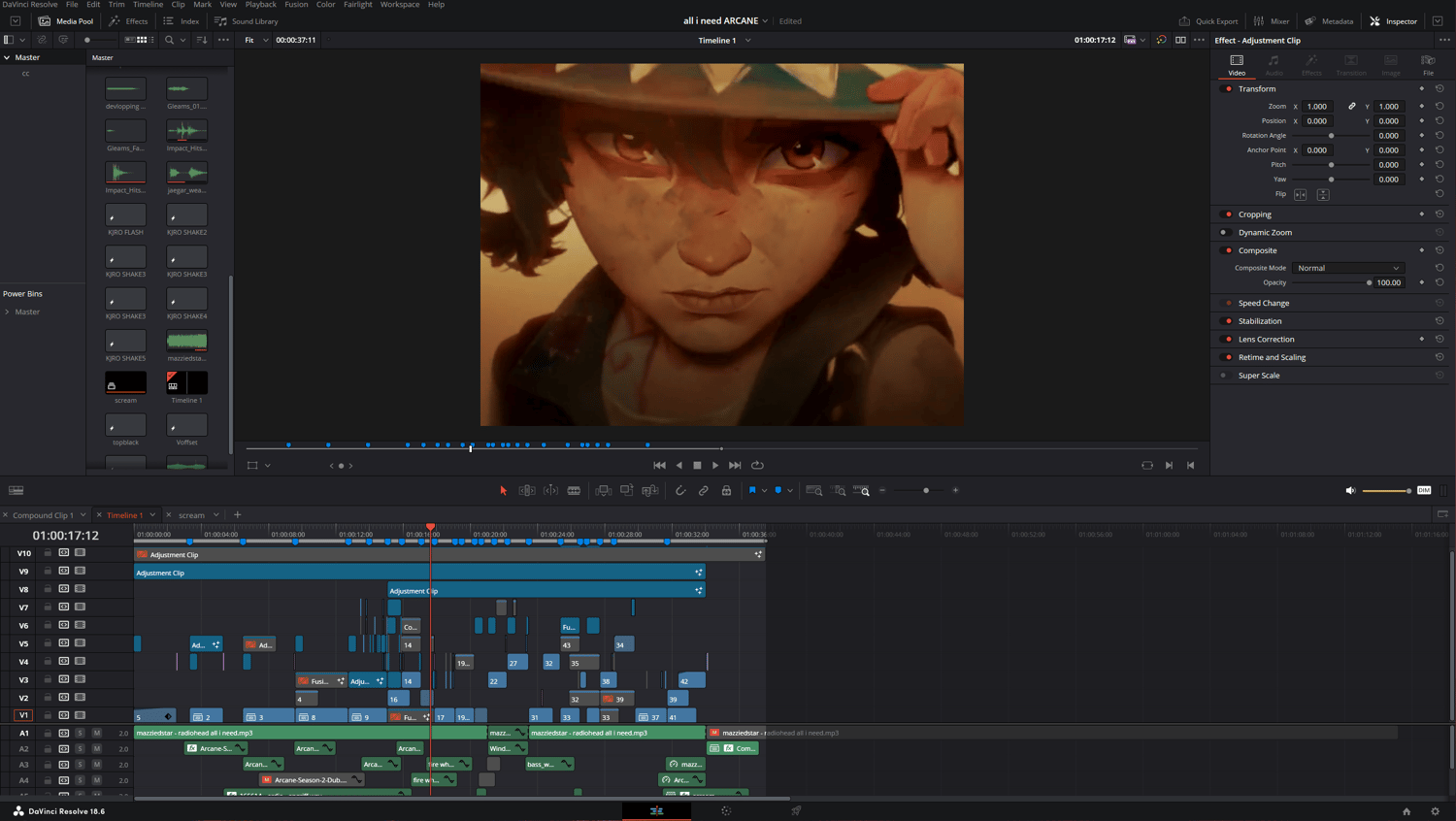The height and width of the screenshot is (821, 1456).
Task: Toggle the Inspector panel button
Action: click(x=1394, y=20)
